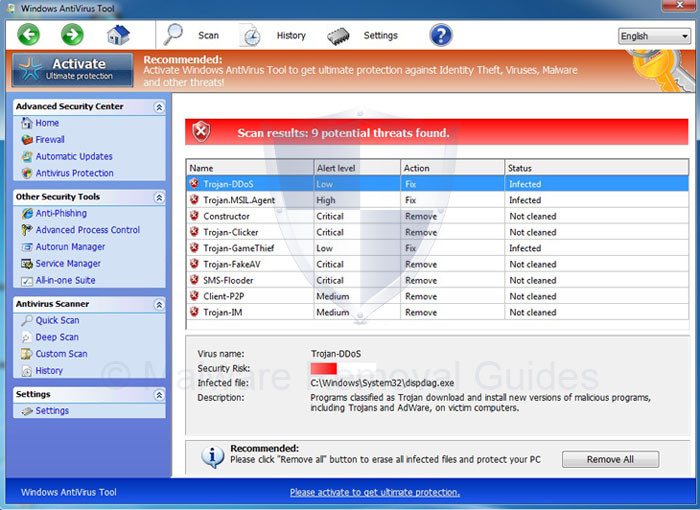Viewport: 700px width, 510px height.
Task: Open the Advanced Process Control link
Action: tap(88, 230)
